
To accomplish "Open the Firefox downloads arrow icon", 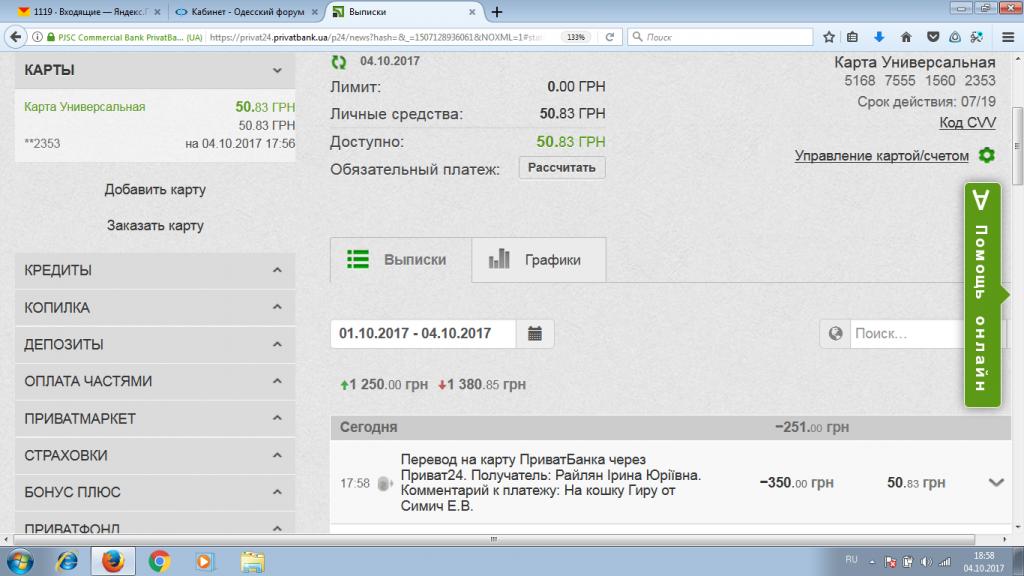I will coord(879,37).
